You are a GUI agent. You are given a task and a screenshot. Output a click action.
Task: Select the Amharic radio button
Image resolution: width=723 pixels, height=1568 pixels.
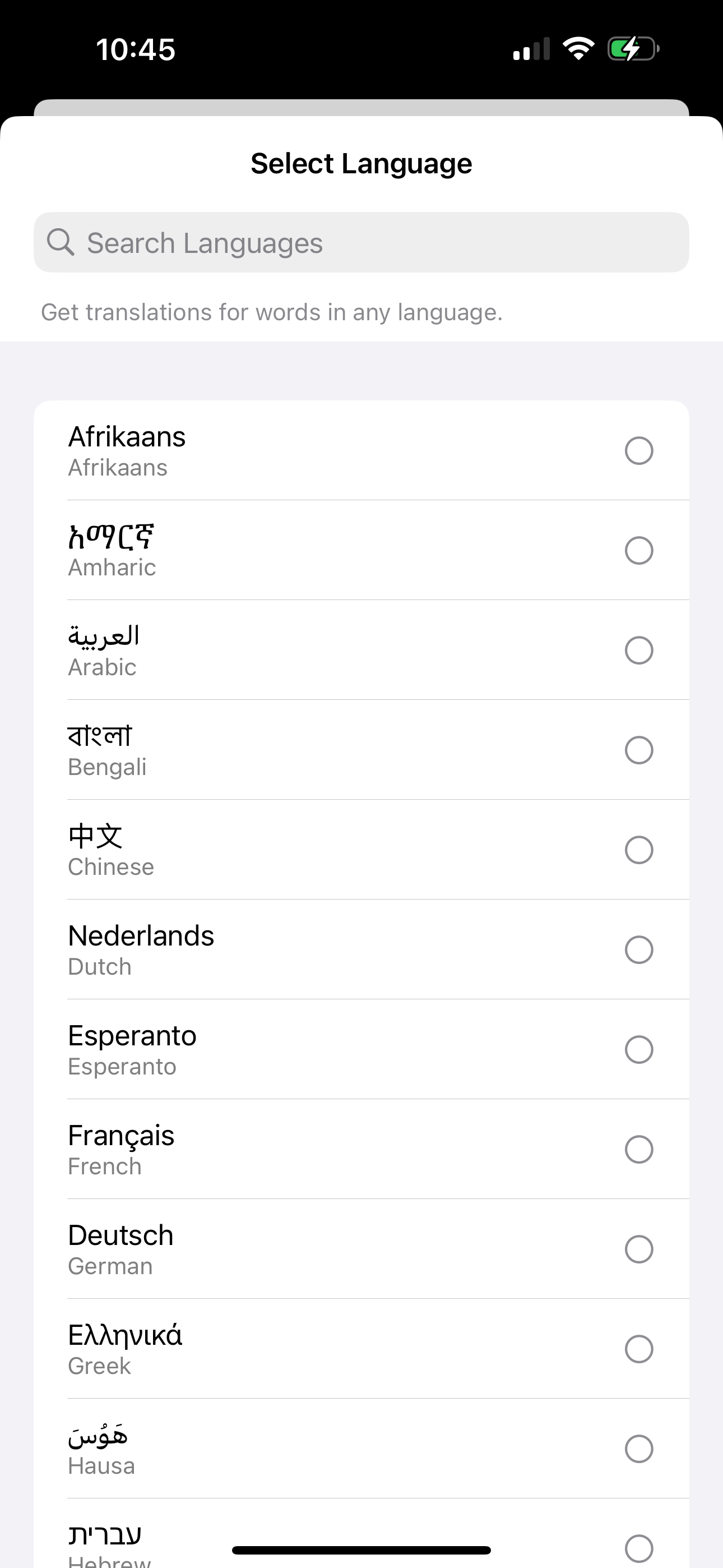639,551
